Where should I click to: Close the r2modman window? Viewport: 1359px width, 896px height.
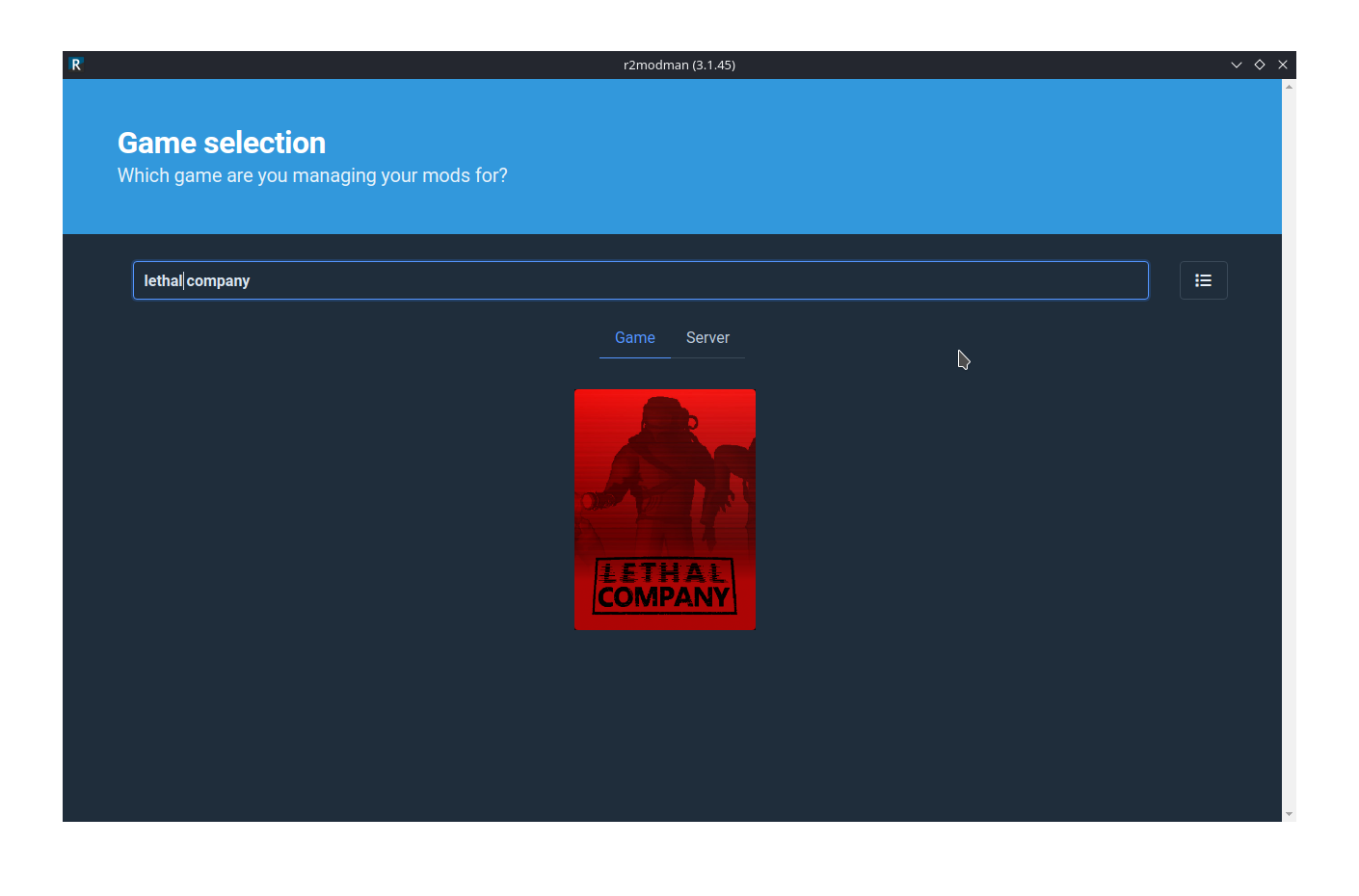[1283, 65]
